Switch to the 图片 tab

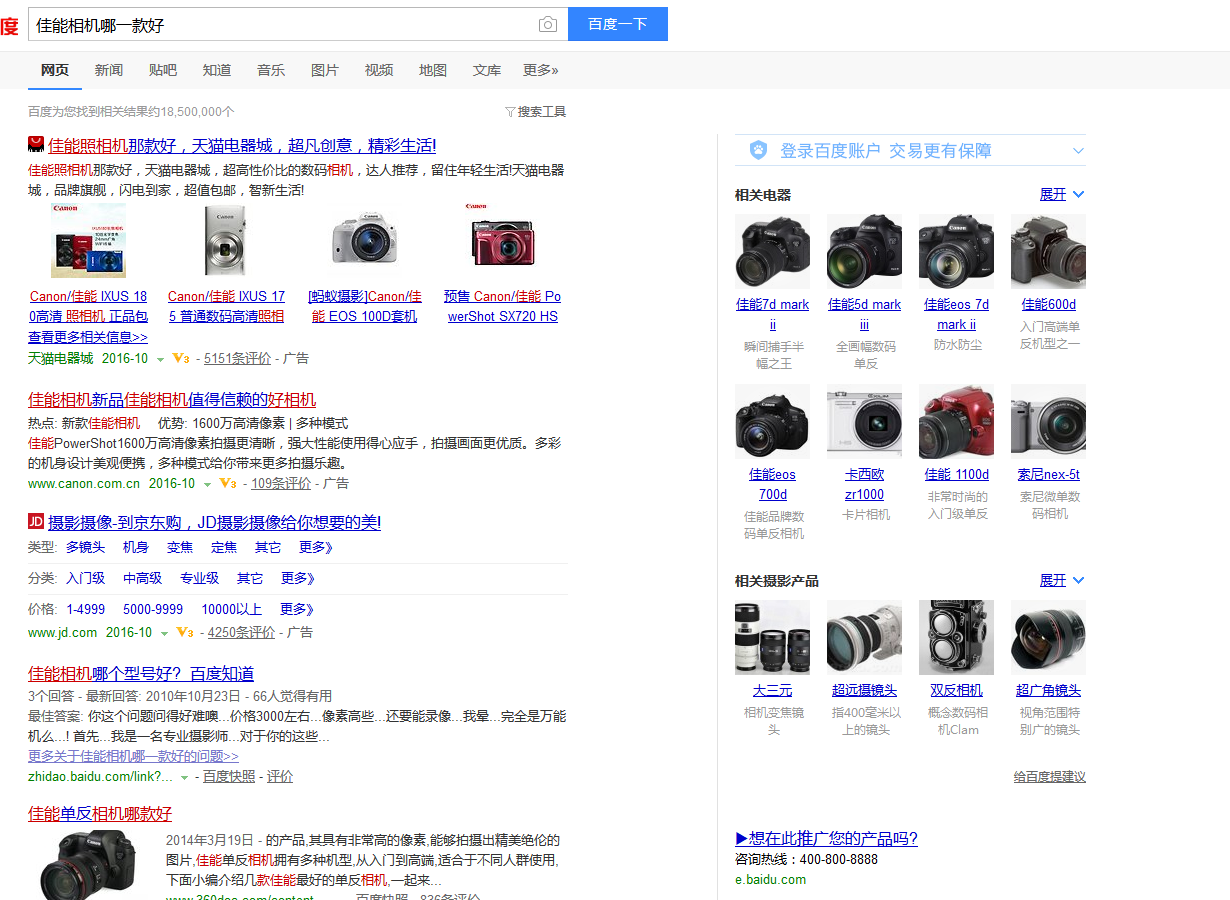(325, 70)
